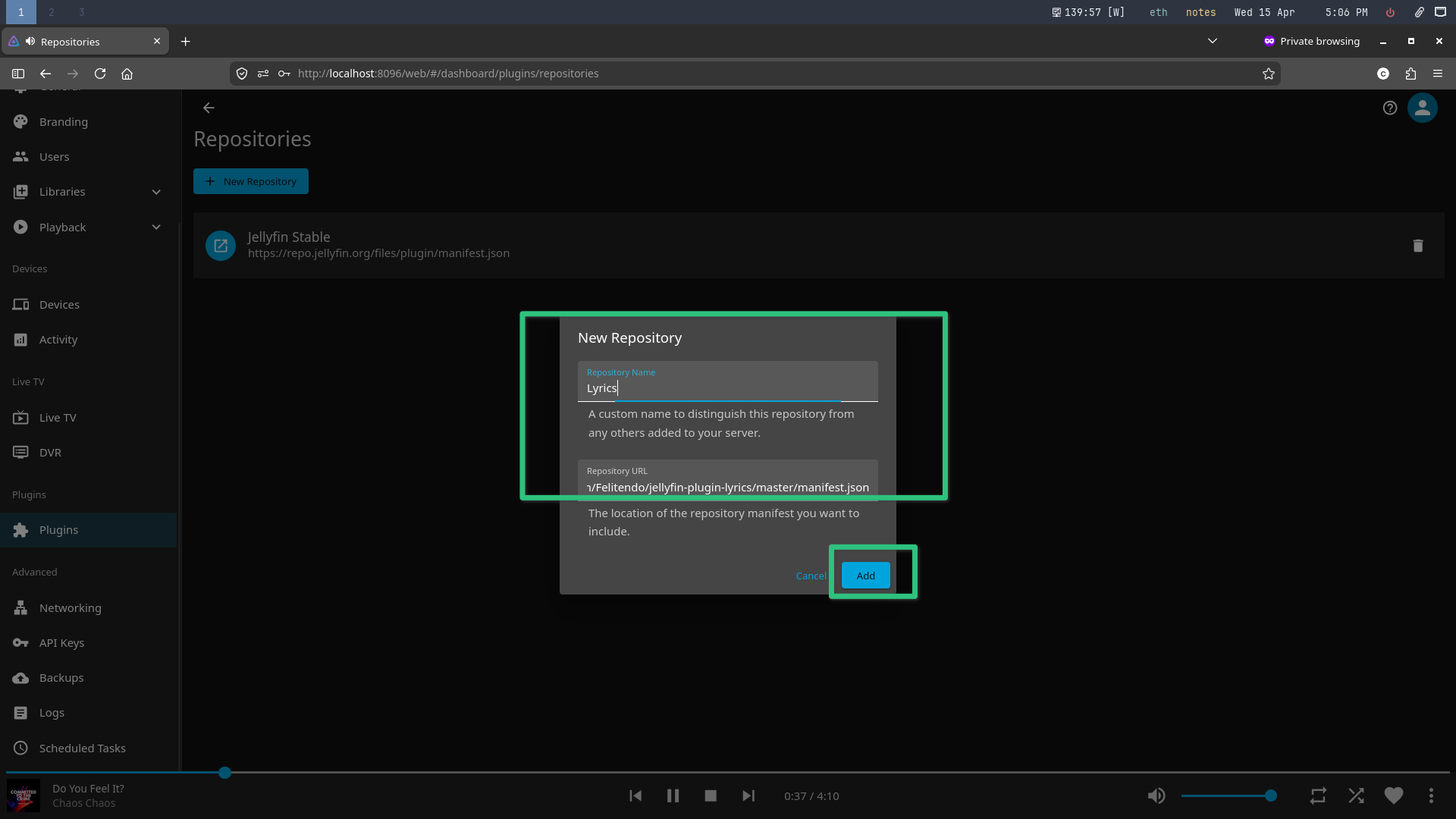Bookmark this page with star icon
The width and height of the screenshot is (1456, 819).
pyautogui.click(x=1269, y=74)
